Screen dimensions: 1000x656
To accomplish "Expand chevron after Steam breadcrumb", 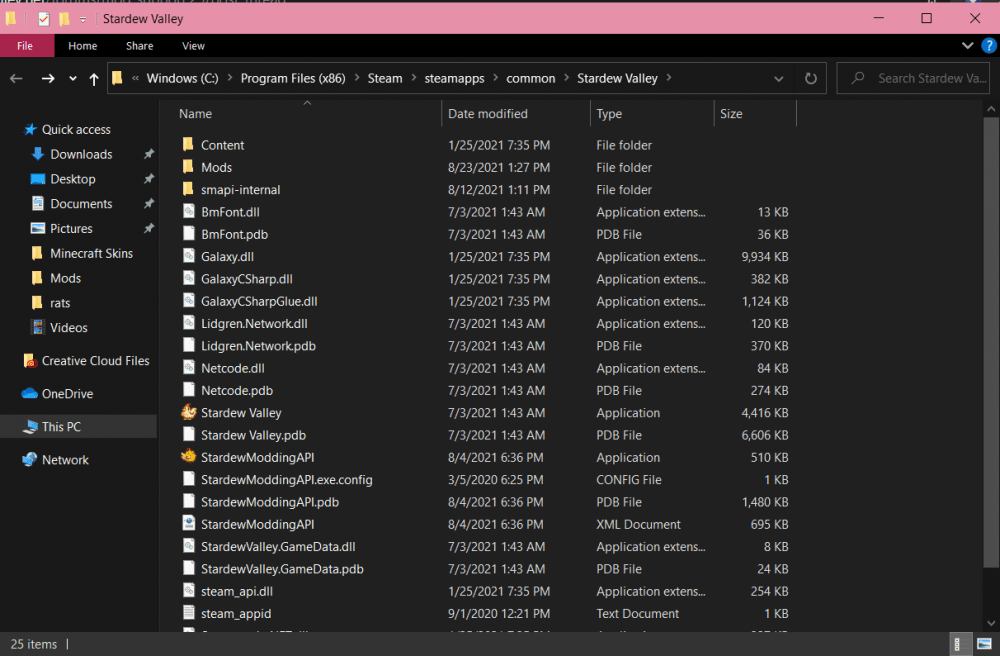I will 413,78.
